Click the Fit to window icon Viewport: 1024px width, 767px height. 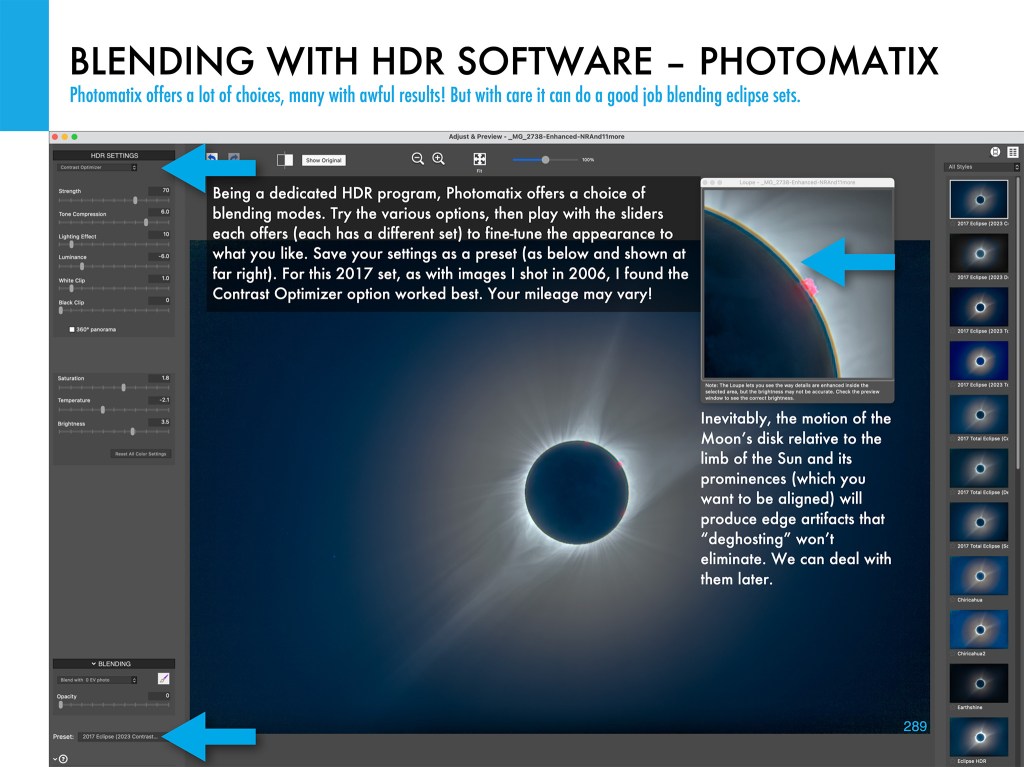coord(480,160)
